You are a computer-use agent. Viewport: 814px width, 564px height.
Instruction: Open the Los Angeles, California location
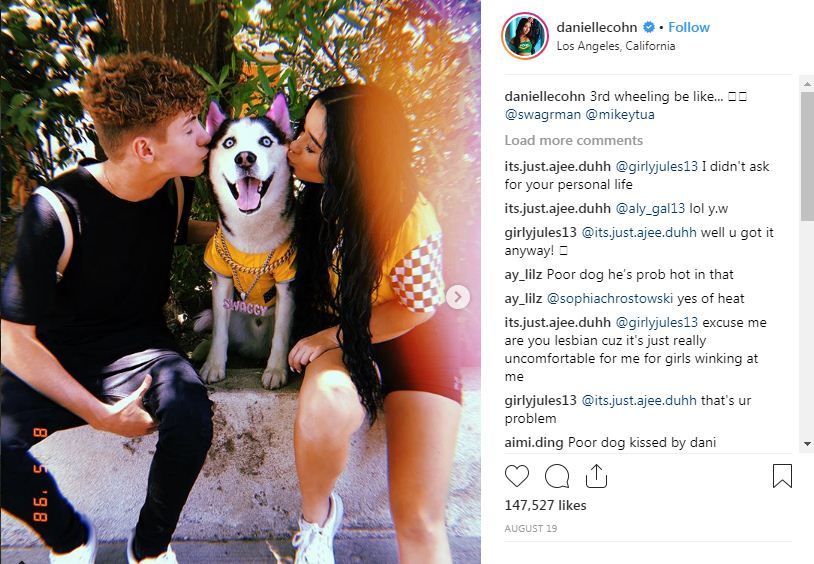616,46
